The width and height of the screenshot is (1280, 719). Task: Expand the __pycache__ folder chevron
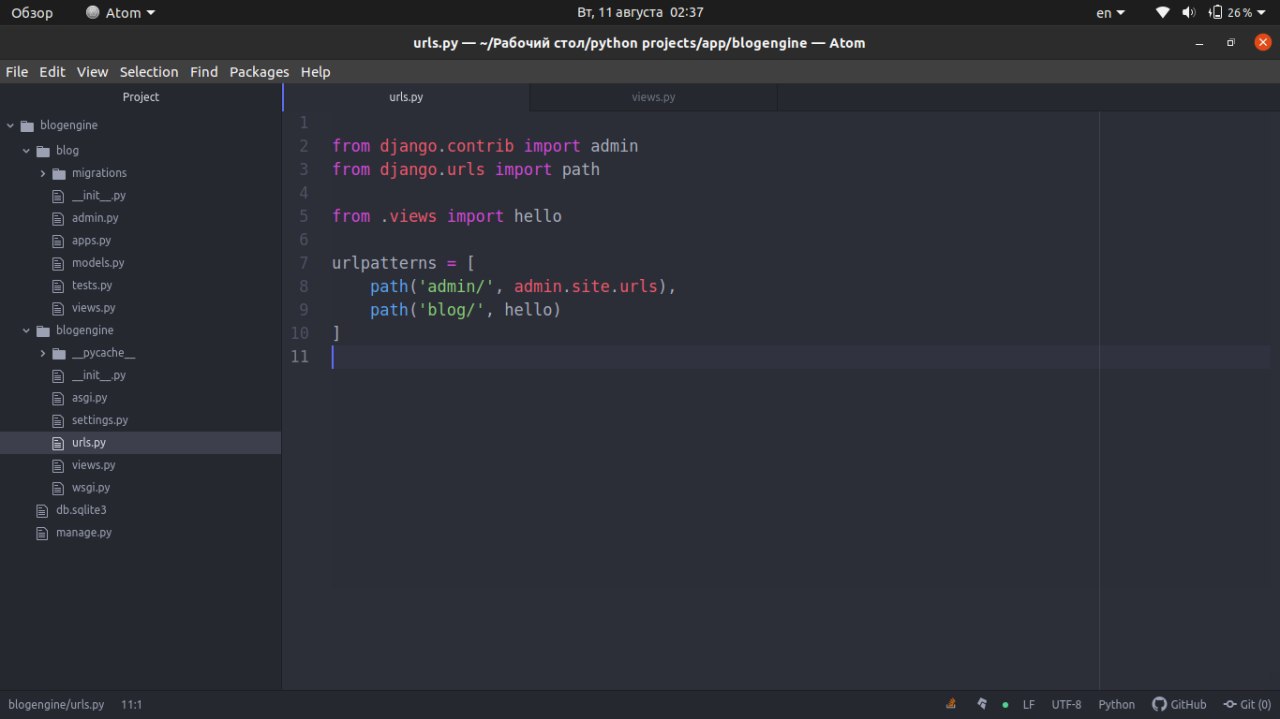click(x=43, y=353)
